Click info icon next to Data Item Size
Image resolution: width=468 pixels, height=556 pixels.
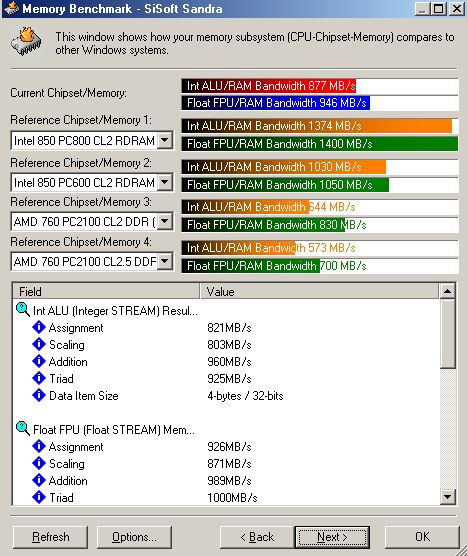coord(39,395)
